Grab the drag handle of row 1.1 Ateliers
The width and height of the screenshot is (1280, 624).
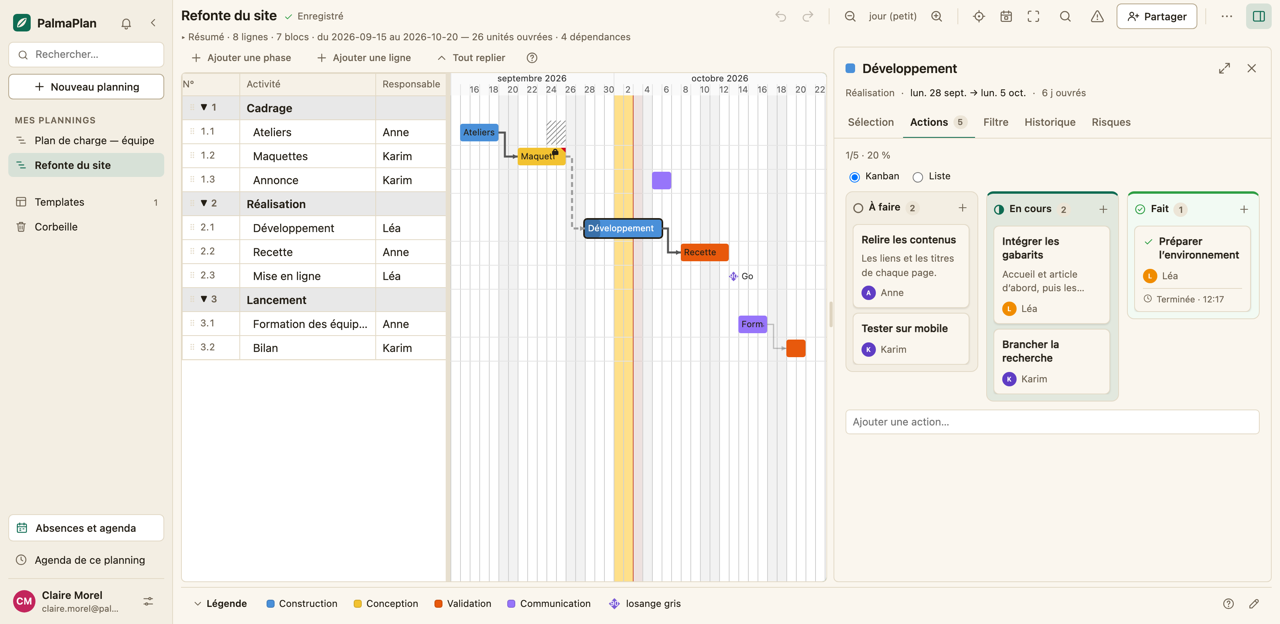point(192,132)
